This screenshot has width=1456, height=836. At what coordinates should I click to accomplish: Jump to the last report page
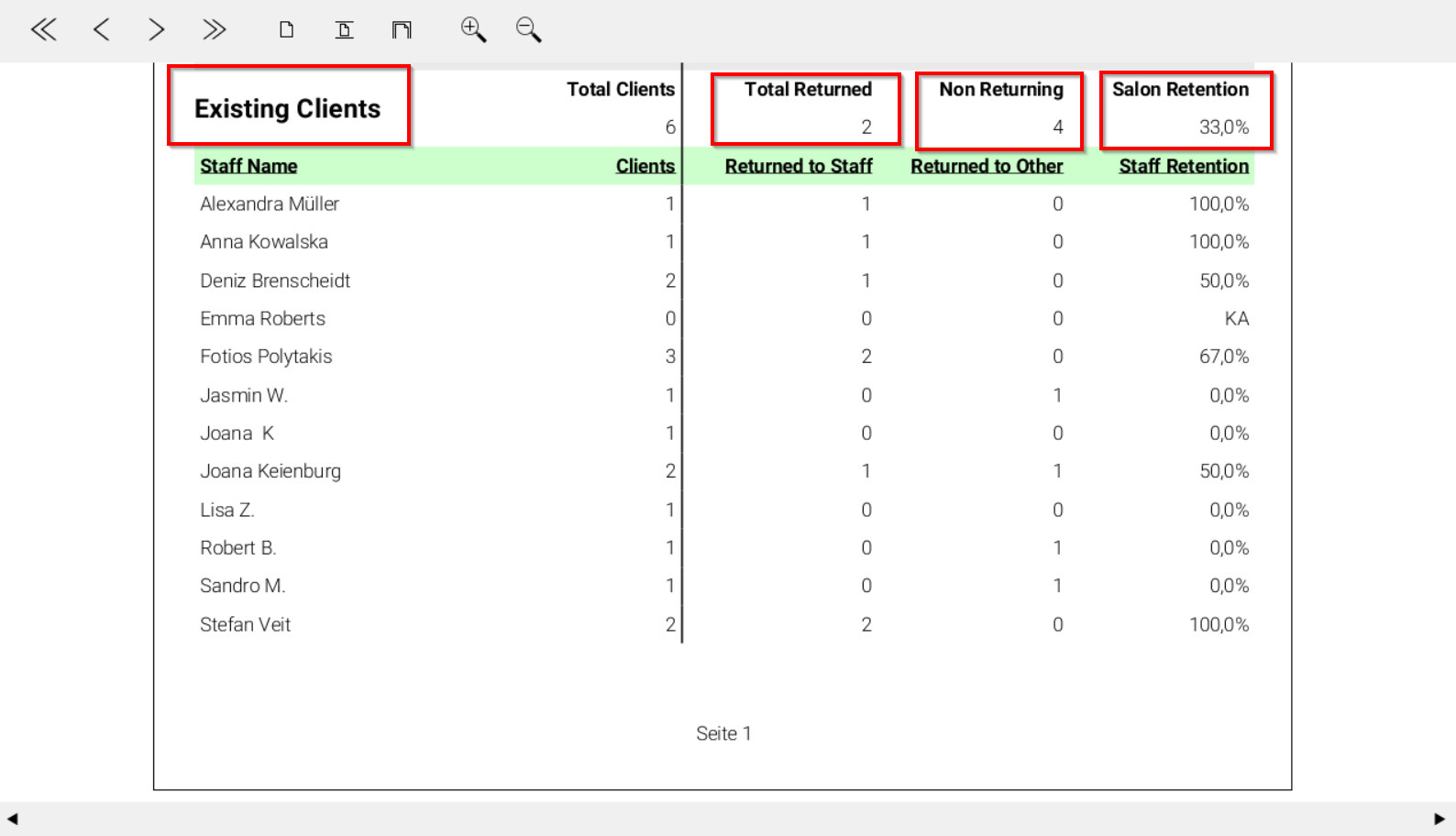pyautogui.click(x=214, y=30)
